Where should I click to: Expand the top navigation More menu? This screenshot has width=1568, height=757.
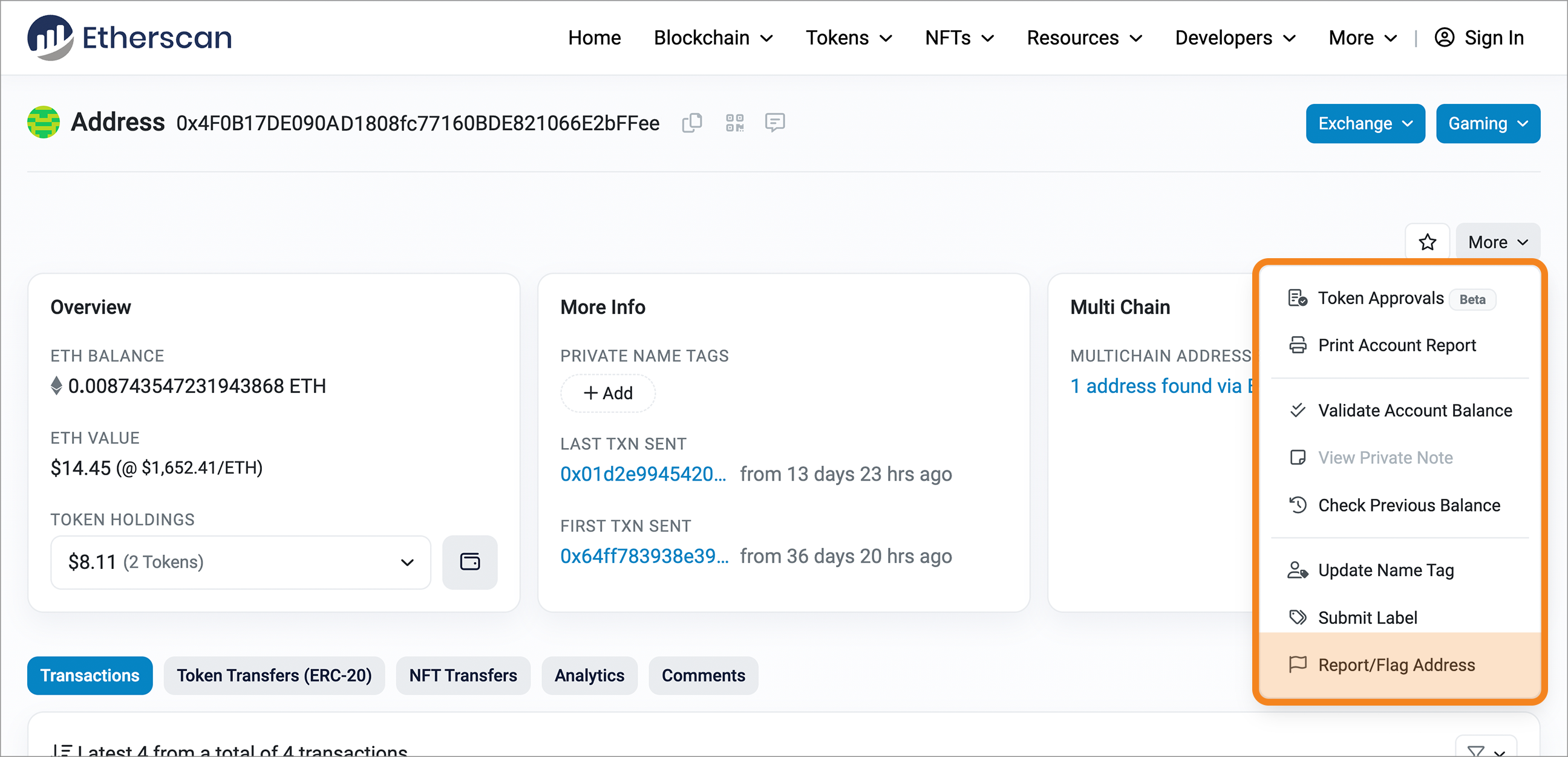[1362, 37]
